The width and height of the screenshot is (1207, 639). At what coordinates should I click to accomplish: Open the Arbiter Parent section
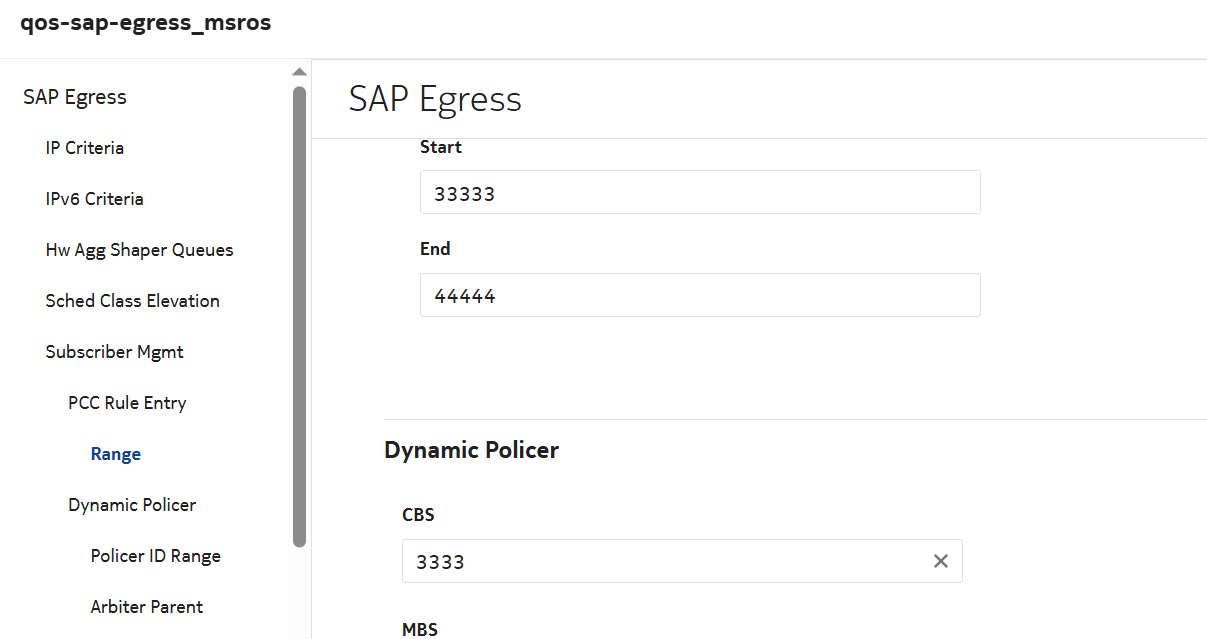point(146,607)
